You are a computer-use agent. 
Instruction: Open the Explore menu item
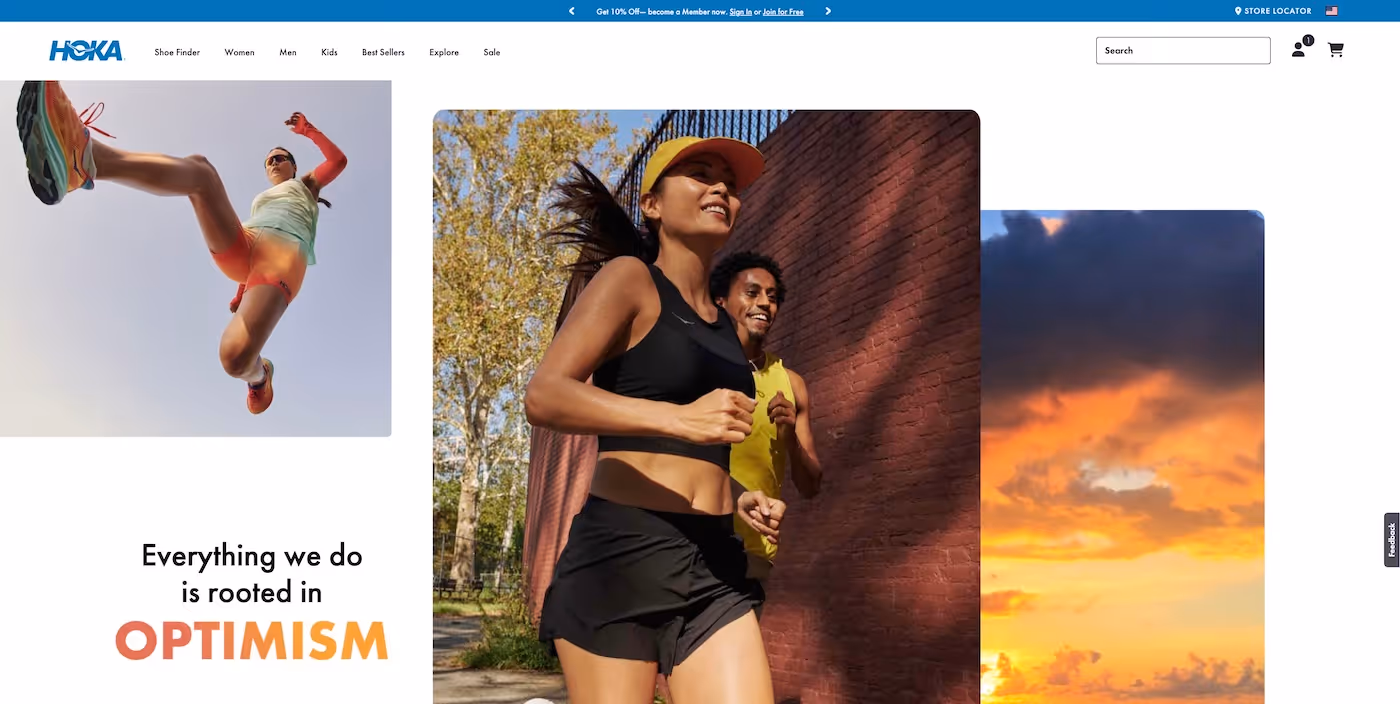[444, 51]
